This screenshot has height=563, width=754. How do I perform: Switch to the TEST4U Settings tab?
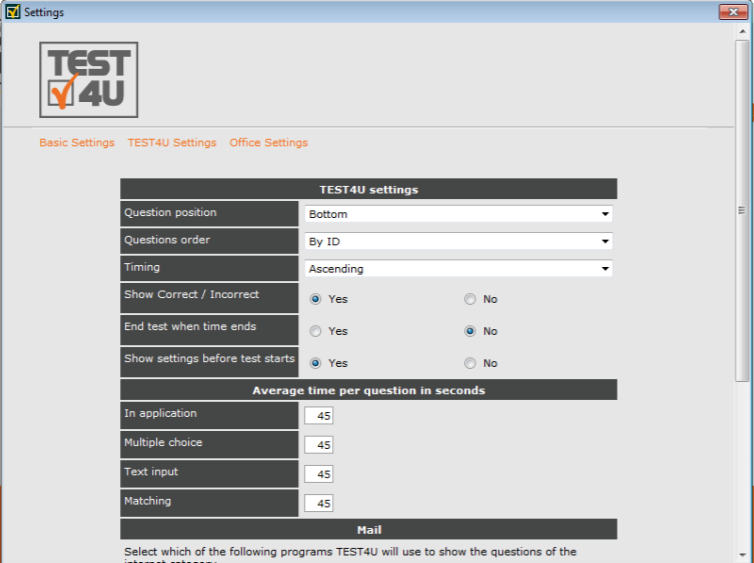pyautogui.click(x=172, y=143)
